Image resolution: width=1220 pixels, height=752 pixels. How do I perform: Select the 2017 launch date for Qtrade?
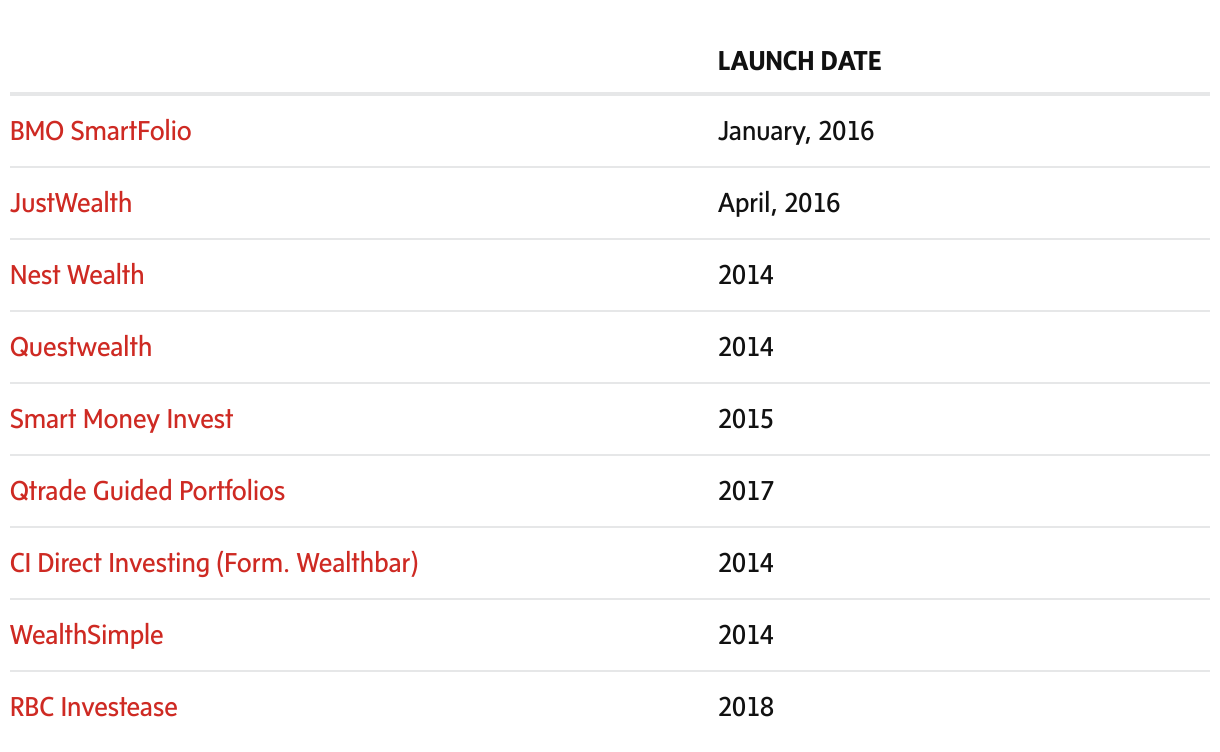pos(745,491)
